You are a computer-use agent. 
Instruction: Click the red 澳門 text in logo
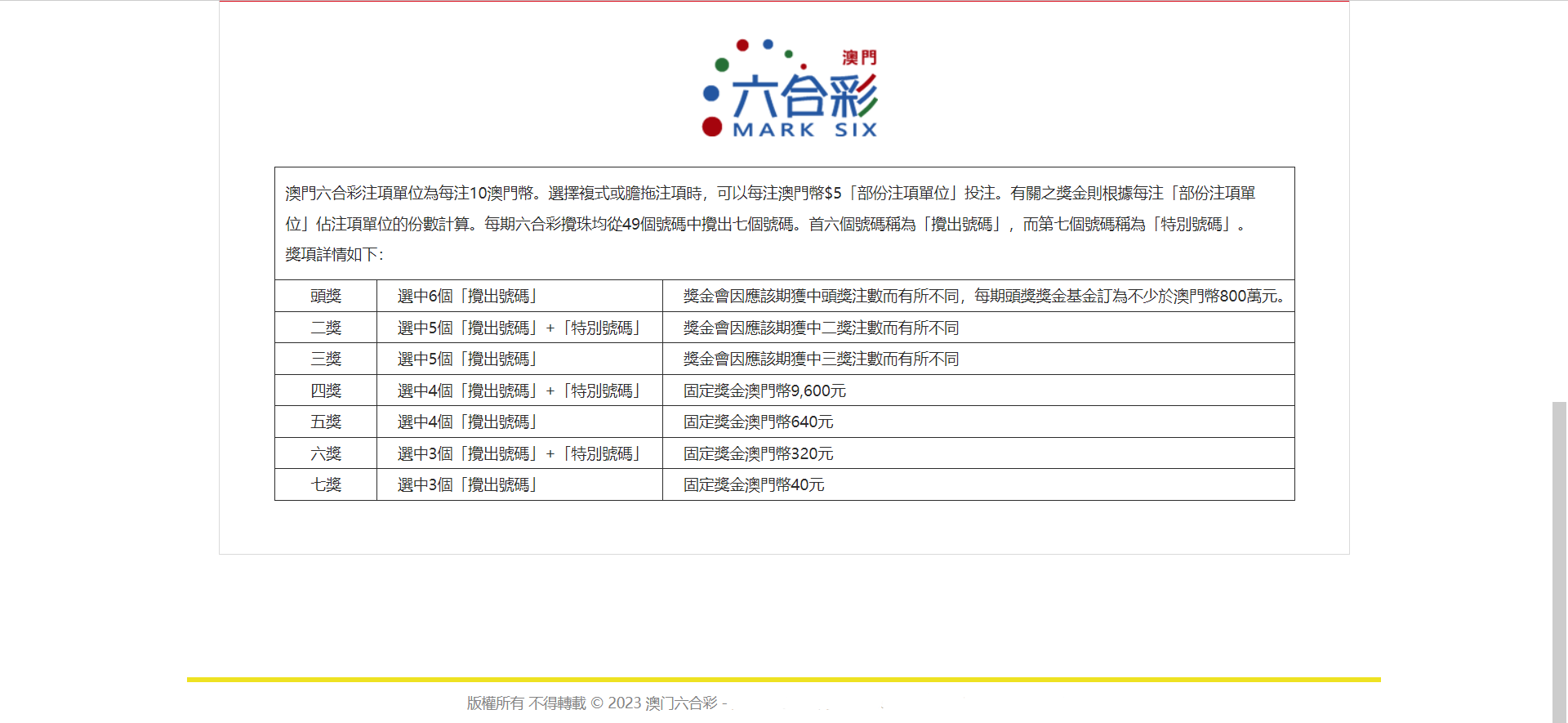point(859,57)
